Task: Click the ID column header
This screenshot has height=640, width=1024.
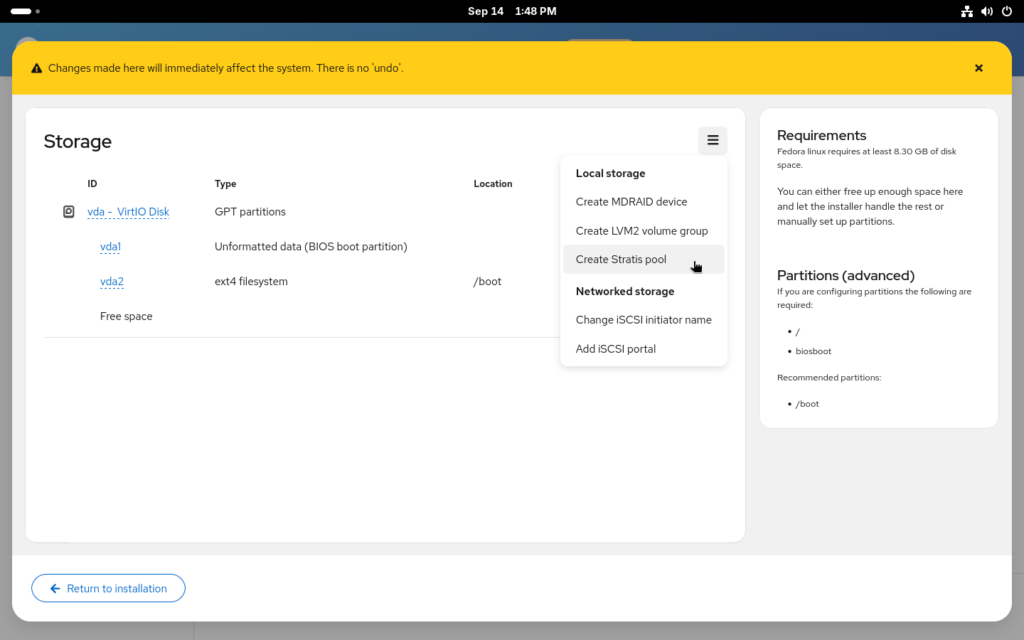Action: 92,184
